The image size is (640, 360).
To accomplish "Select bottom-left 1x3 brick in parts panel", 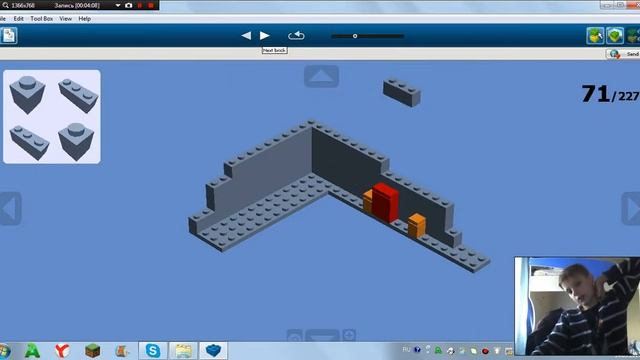I will click(x=29, y=142).
